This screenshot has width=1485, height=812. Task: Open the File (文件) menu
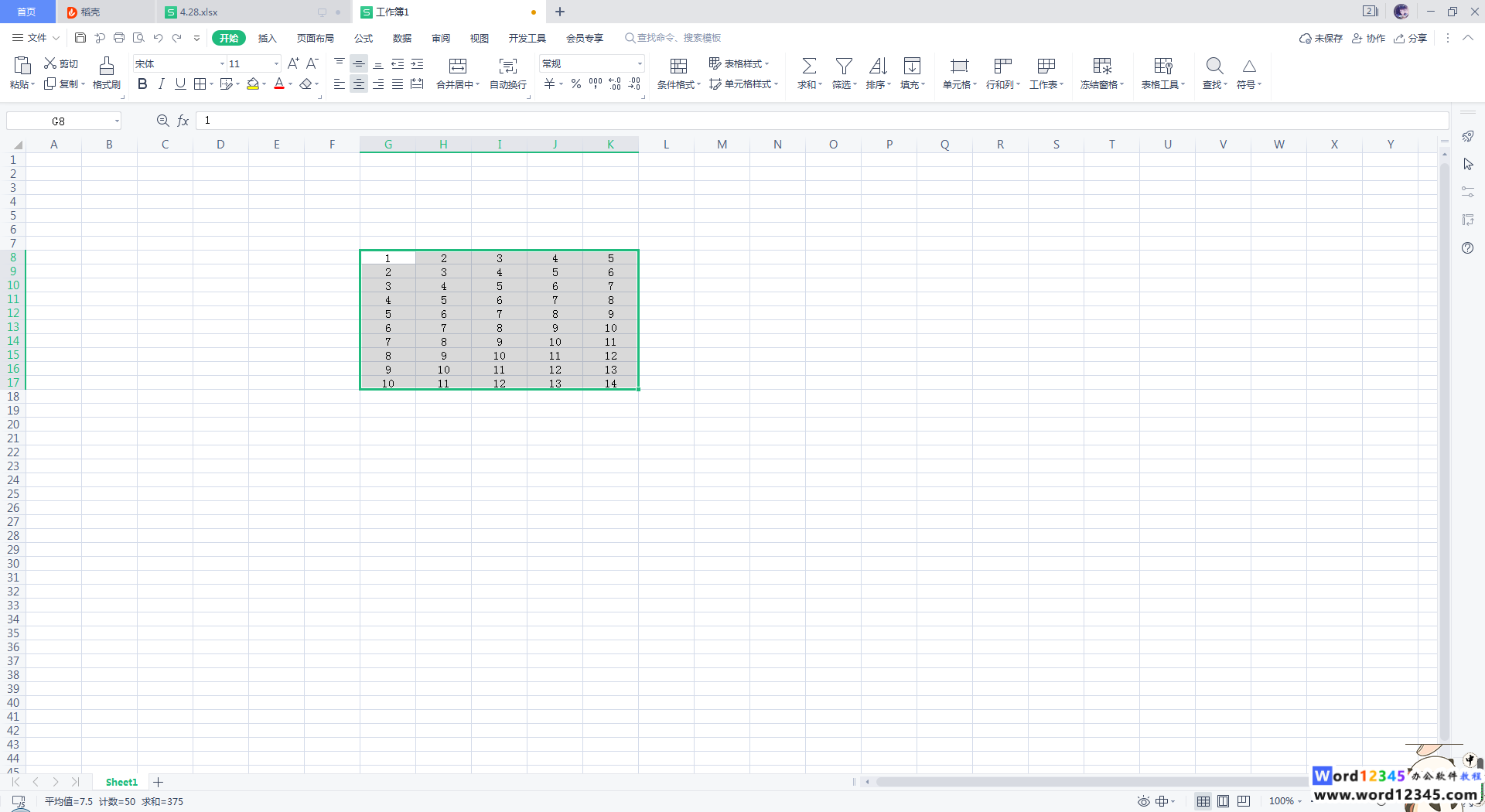pyautogui.click(x=36, y=38)
